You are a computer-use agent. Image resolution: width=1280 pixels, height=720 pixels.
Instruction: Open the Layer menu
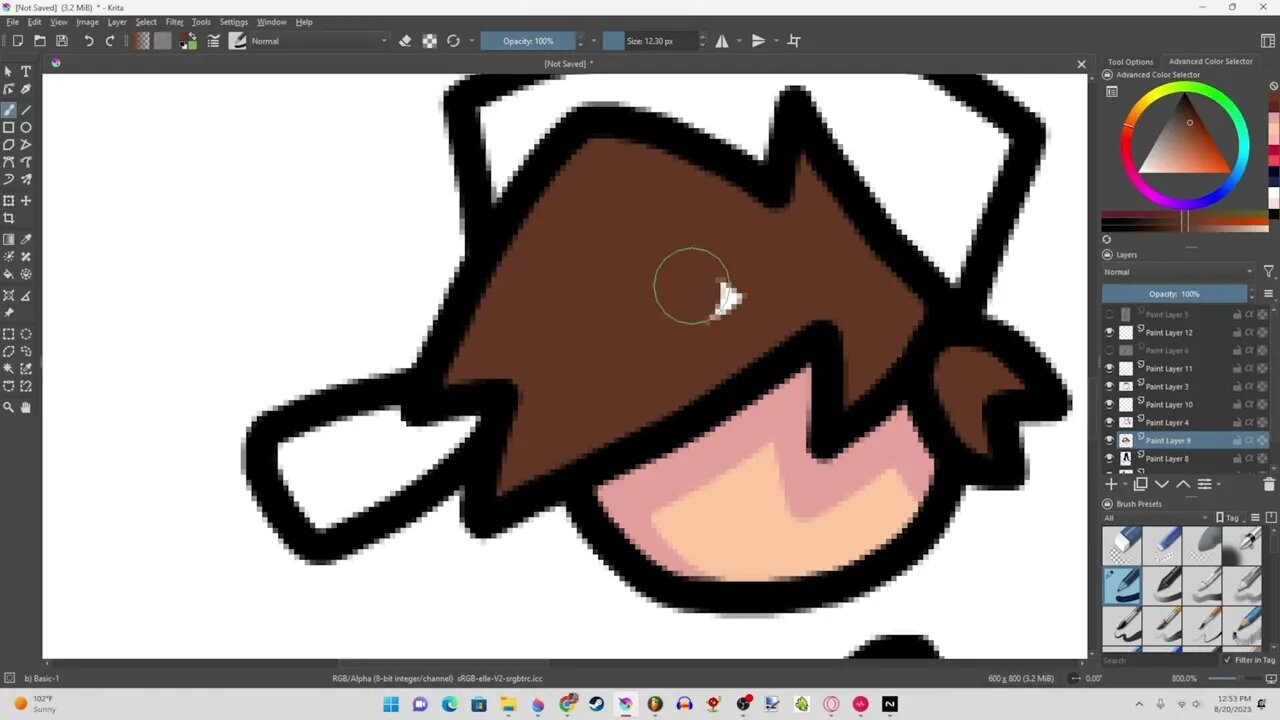point(117,22)
